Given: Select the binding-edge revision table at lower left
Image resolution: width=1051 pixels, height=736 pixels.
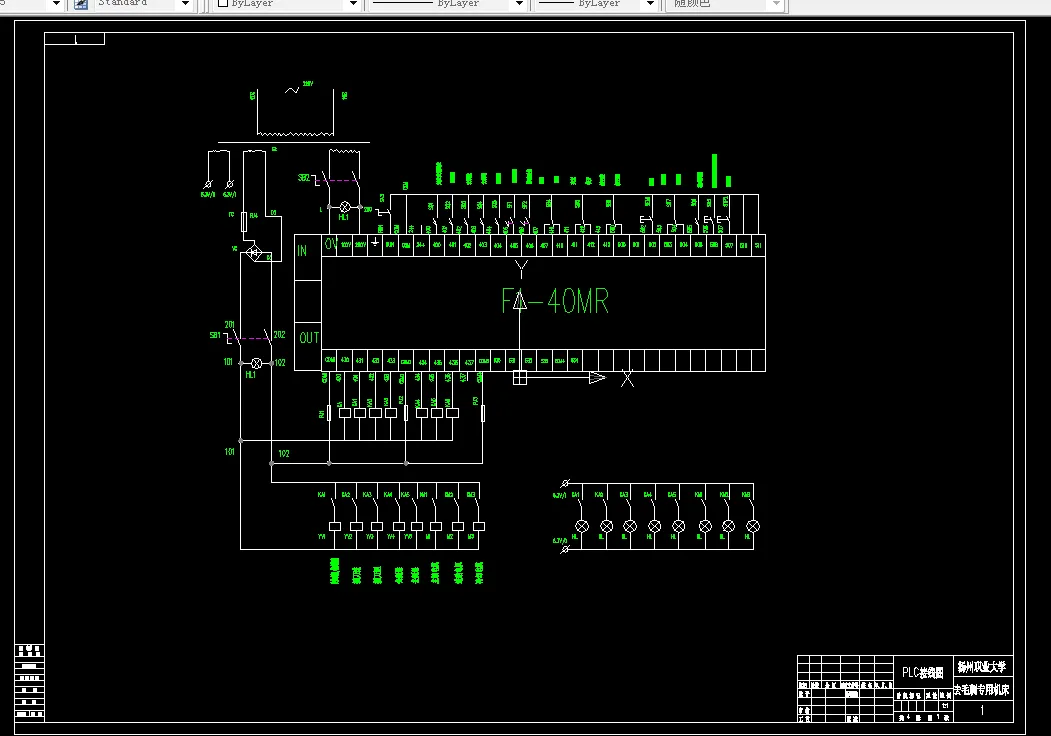Looking at the screenshot, I should pos(29,681).
